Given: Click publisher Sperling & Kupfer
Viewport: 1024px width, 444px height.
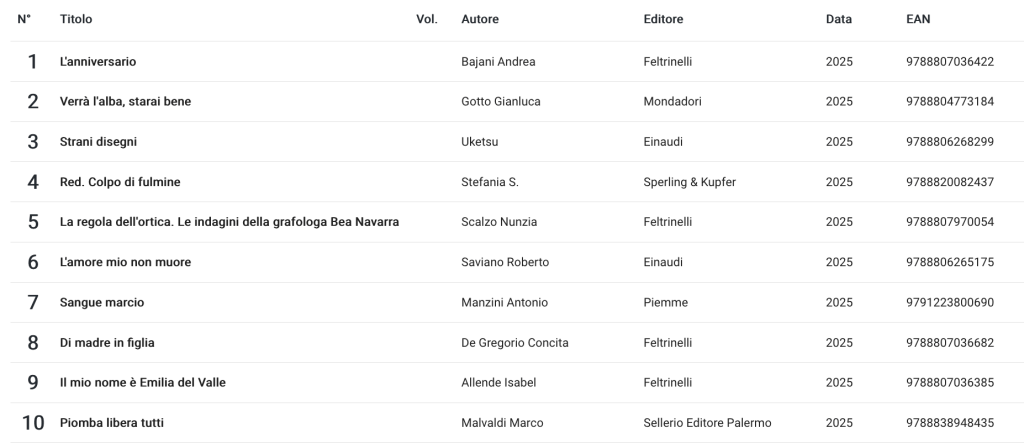Looking at the screenshot, I should (x=690, y=182).
